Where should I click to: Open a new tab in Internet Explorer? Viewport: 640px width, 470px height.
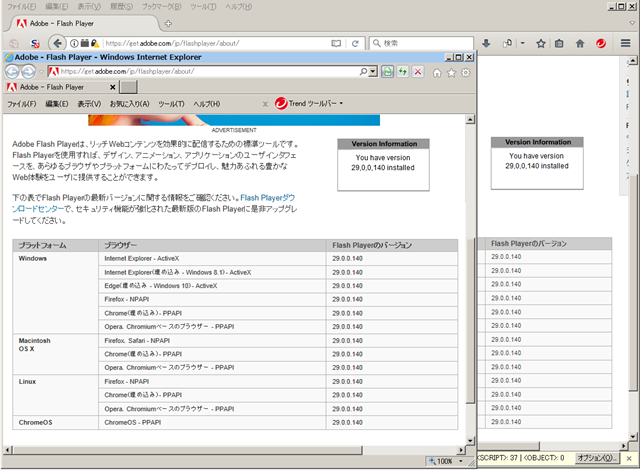click(x=129, y=87)
